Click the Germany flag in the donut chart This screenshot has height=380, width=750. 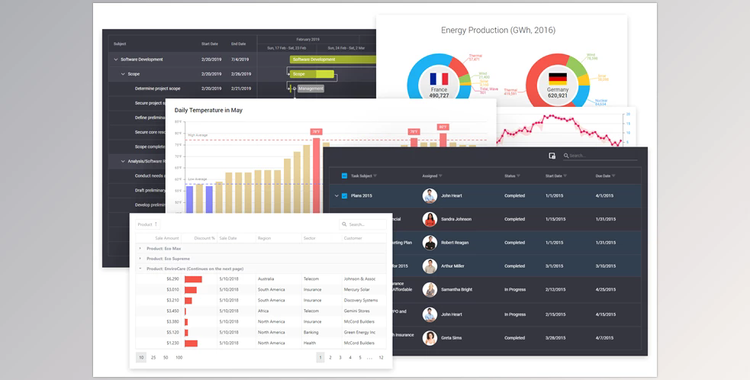pos(557,79)
